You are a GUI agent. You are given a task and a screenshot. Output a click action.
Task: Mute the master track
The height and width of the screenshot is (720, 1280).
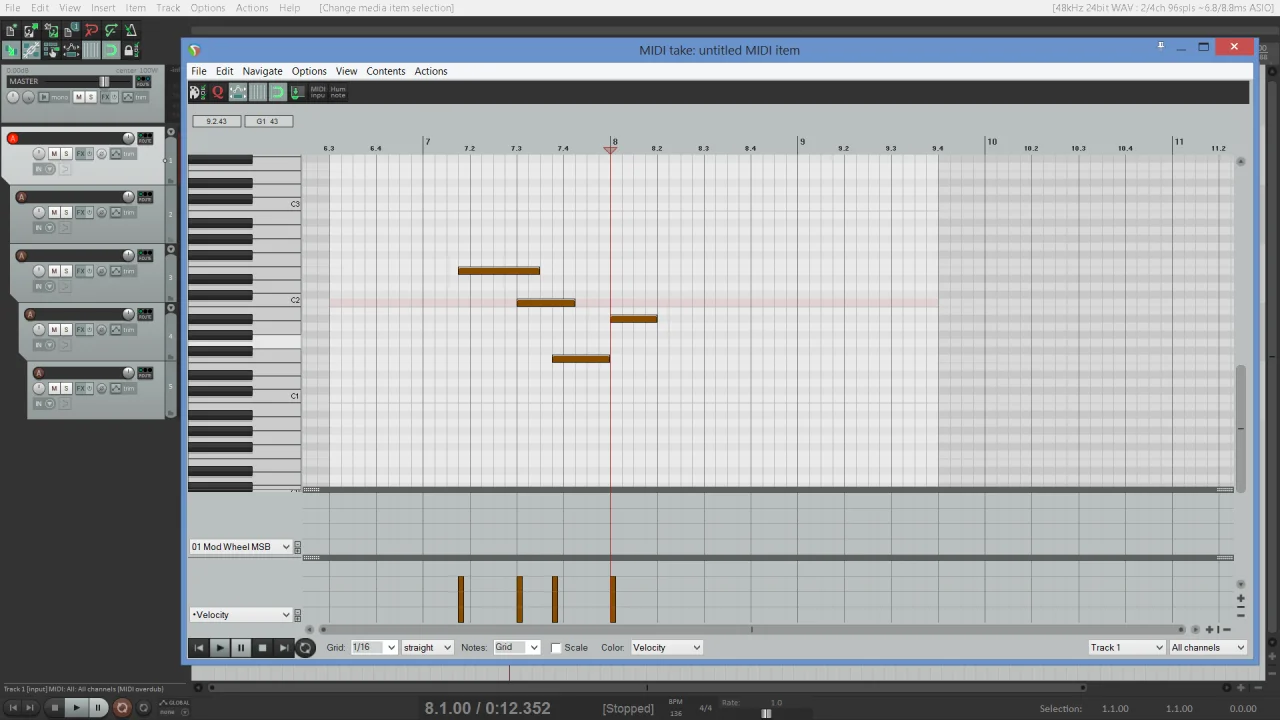coord(79,97)
